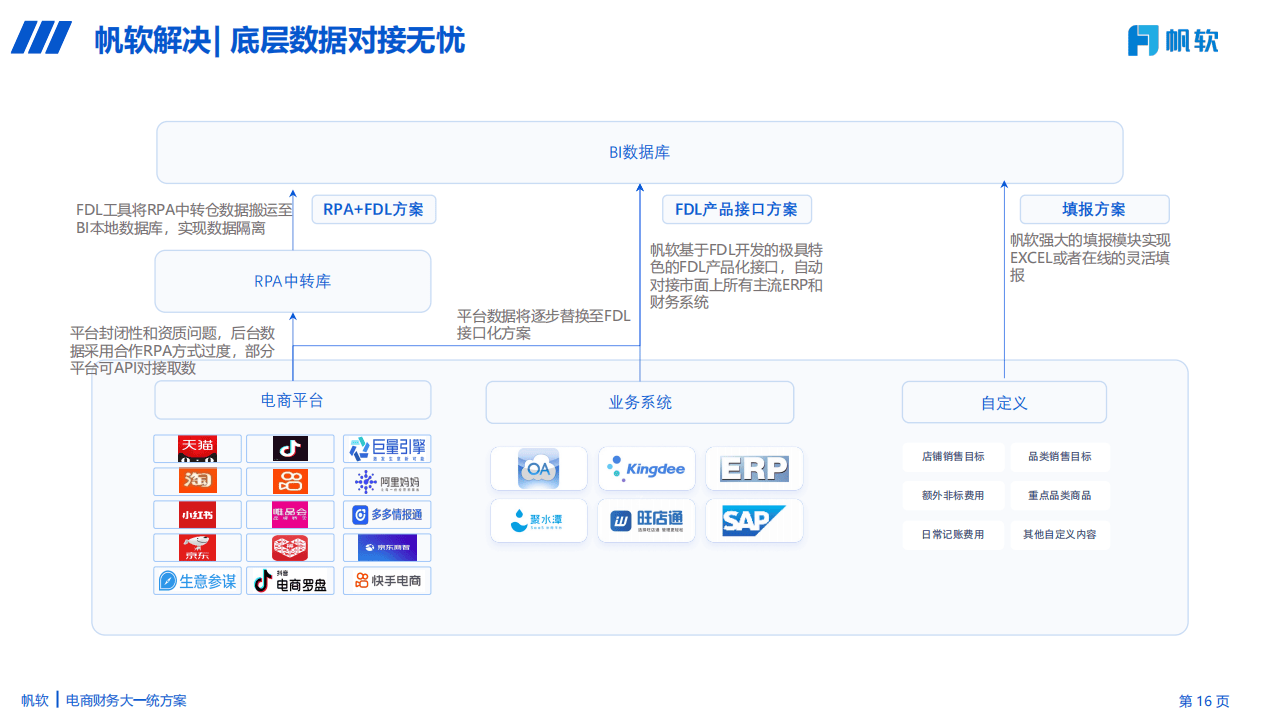Click the Tmall (天猫) logo
Image resolution: width=1280 pixels, height=720 pixels.
point(197,448)
